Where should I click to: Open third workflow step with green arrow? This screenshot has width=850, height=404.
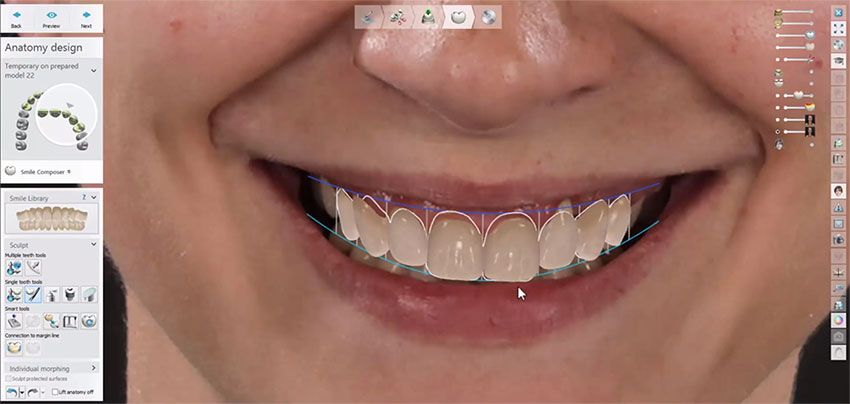(x=428, y=17)
